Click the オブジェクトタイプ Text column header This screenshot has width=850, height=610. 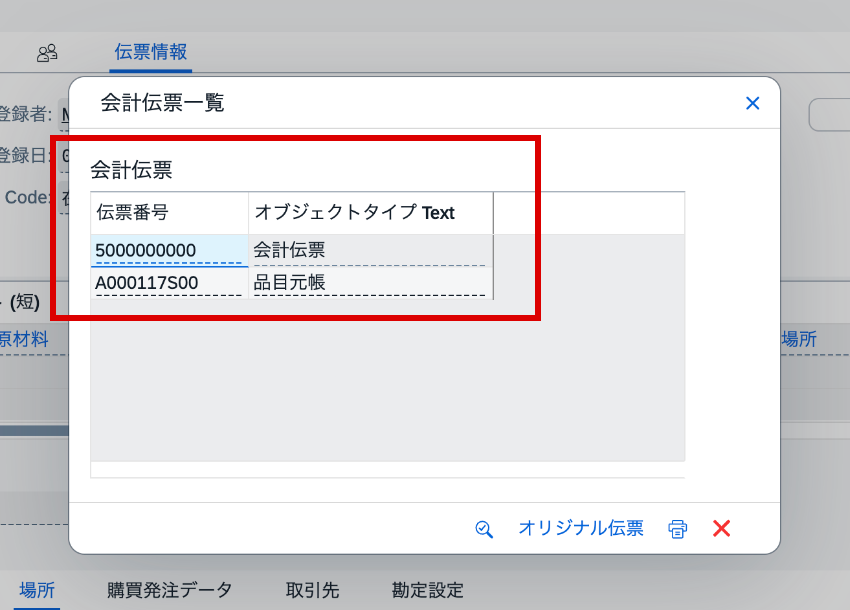pyautogui.click(x=371, y=213)
